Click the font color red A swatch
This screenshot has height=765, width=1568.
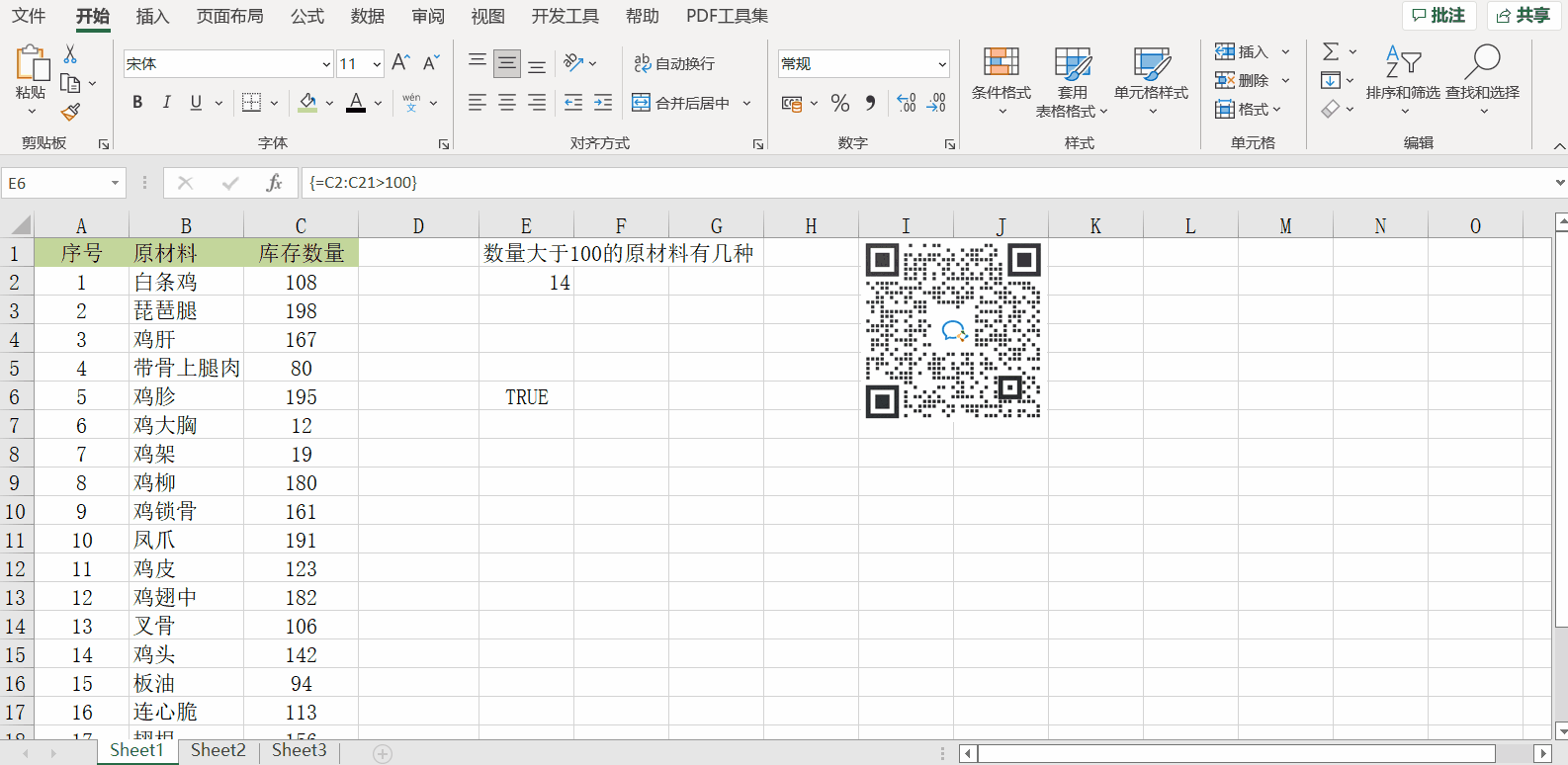[x=356, y=103]
